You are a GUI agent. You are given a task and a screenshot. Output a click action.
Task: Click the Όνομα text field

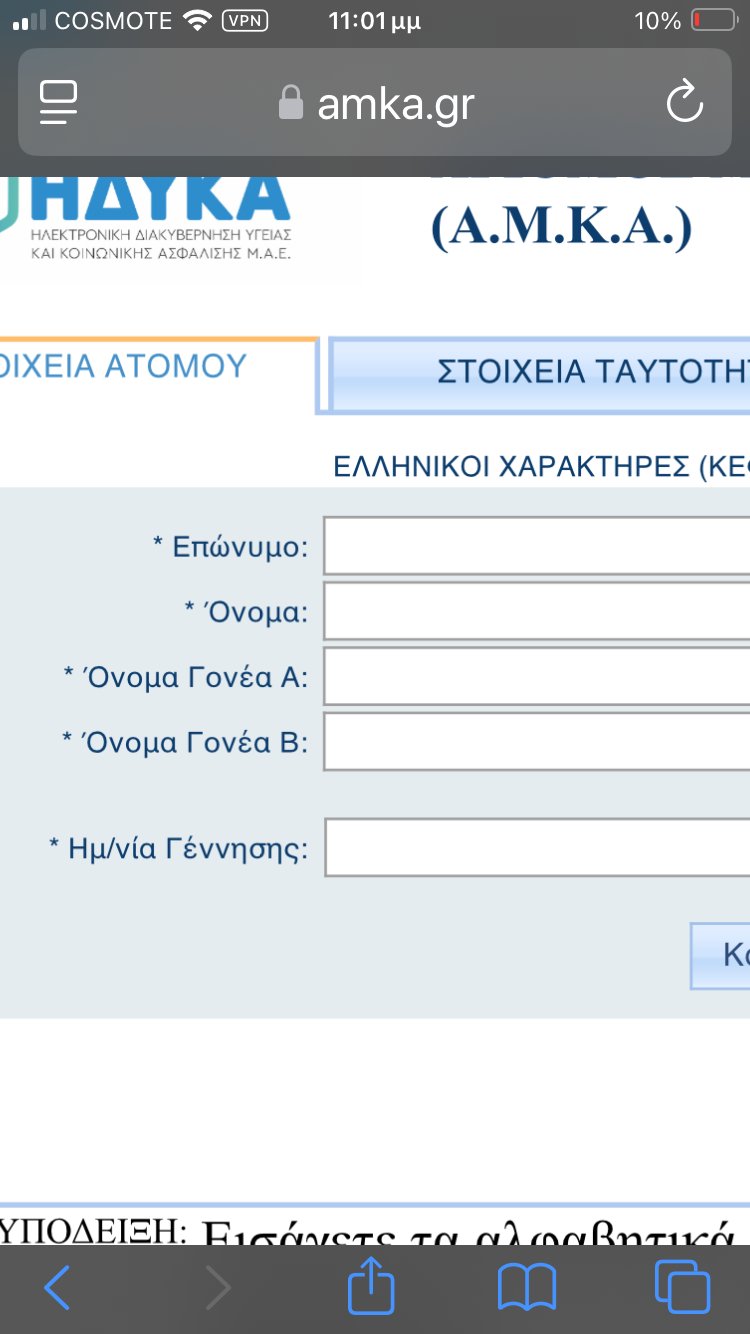point(536,611)
